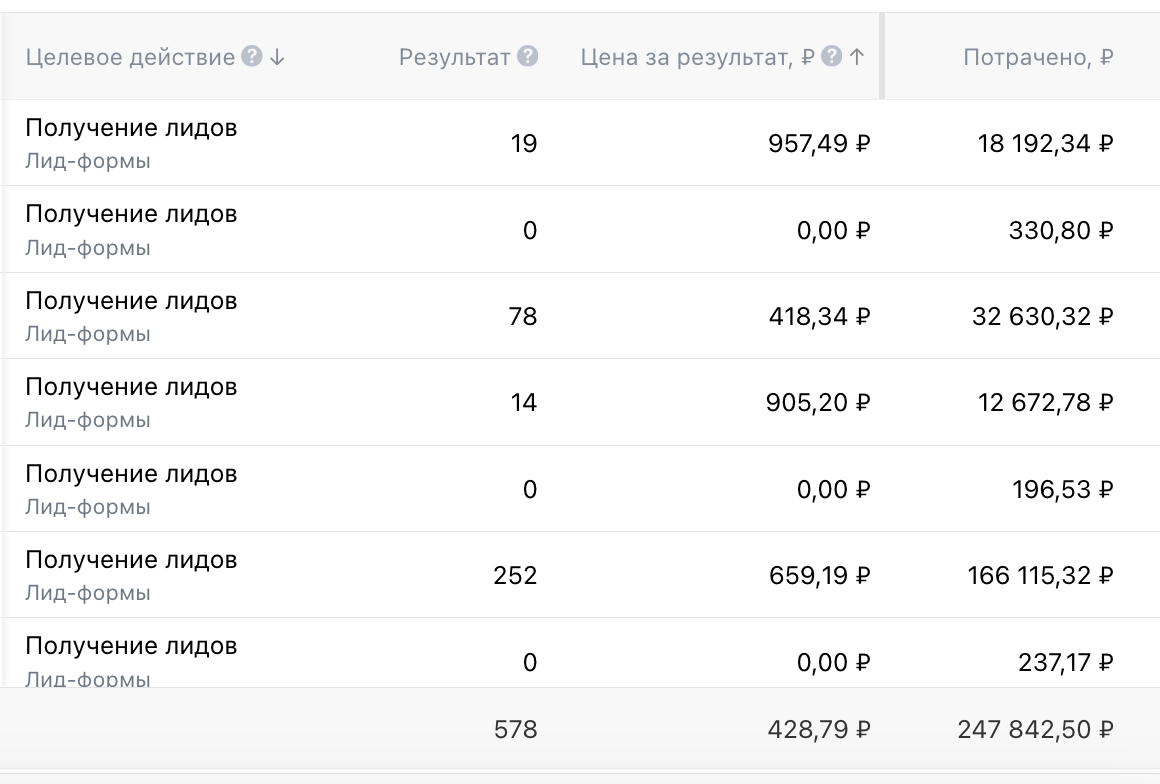
Task: Click help icon beside Целевое действие header
Action: pyautogui.click(x=252, y=57)
